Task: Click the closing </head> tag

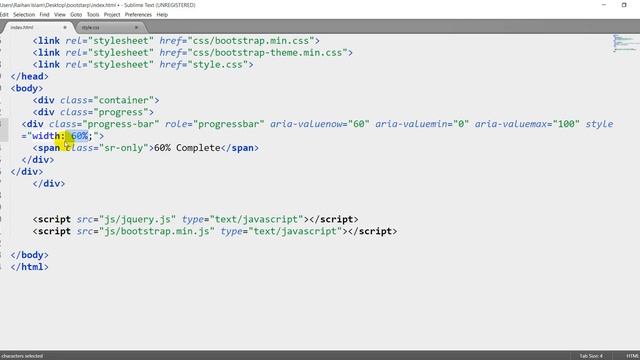Action: (29, 76)
